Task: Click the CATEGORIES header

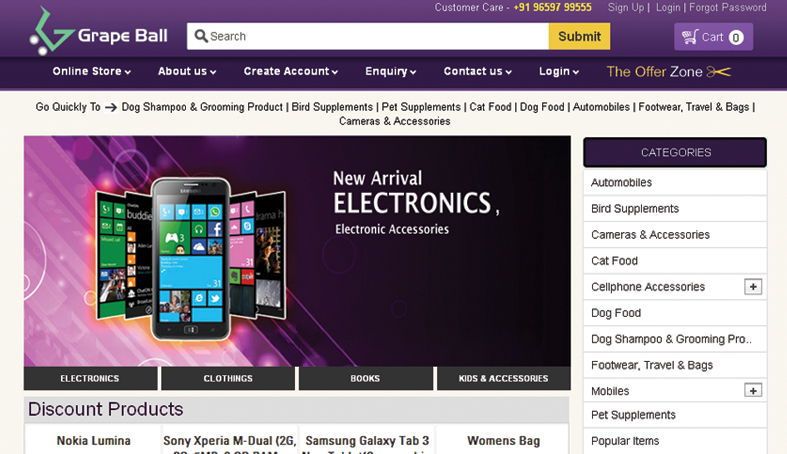Action: pos(675,152)
